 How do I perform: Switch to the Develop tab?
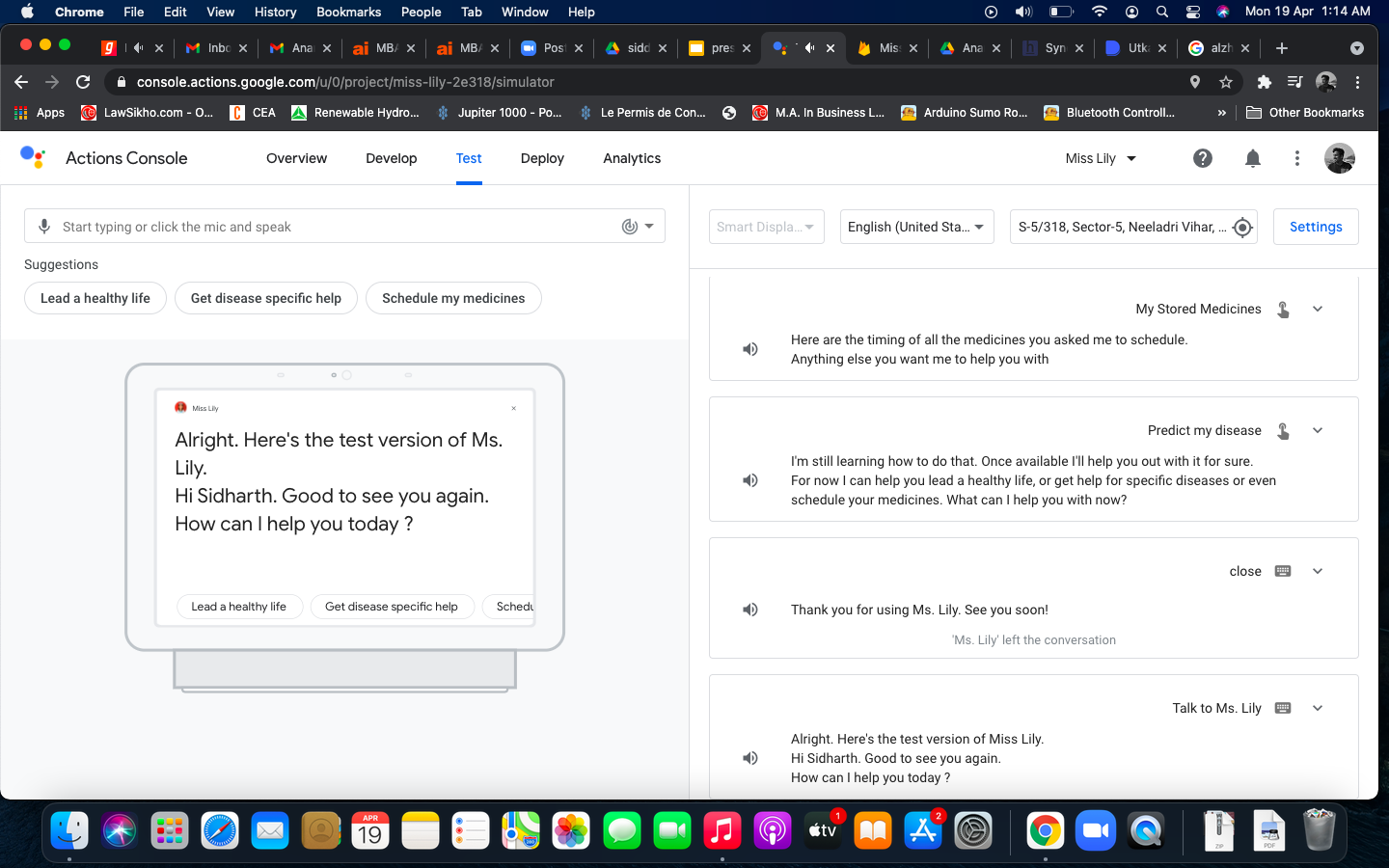[391, 158]
